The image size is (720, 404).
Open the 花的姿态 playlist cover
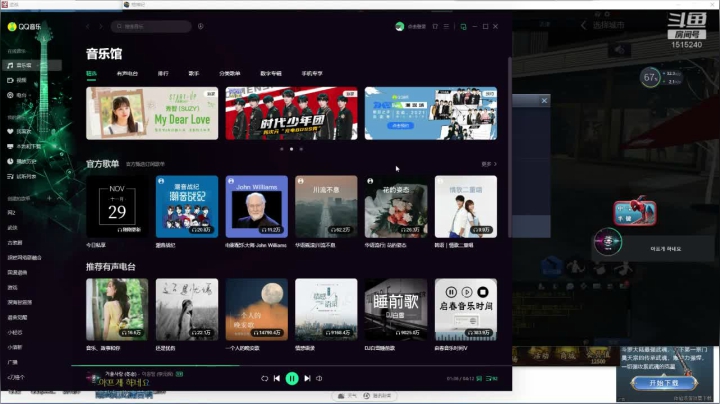coord(396,207)
